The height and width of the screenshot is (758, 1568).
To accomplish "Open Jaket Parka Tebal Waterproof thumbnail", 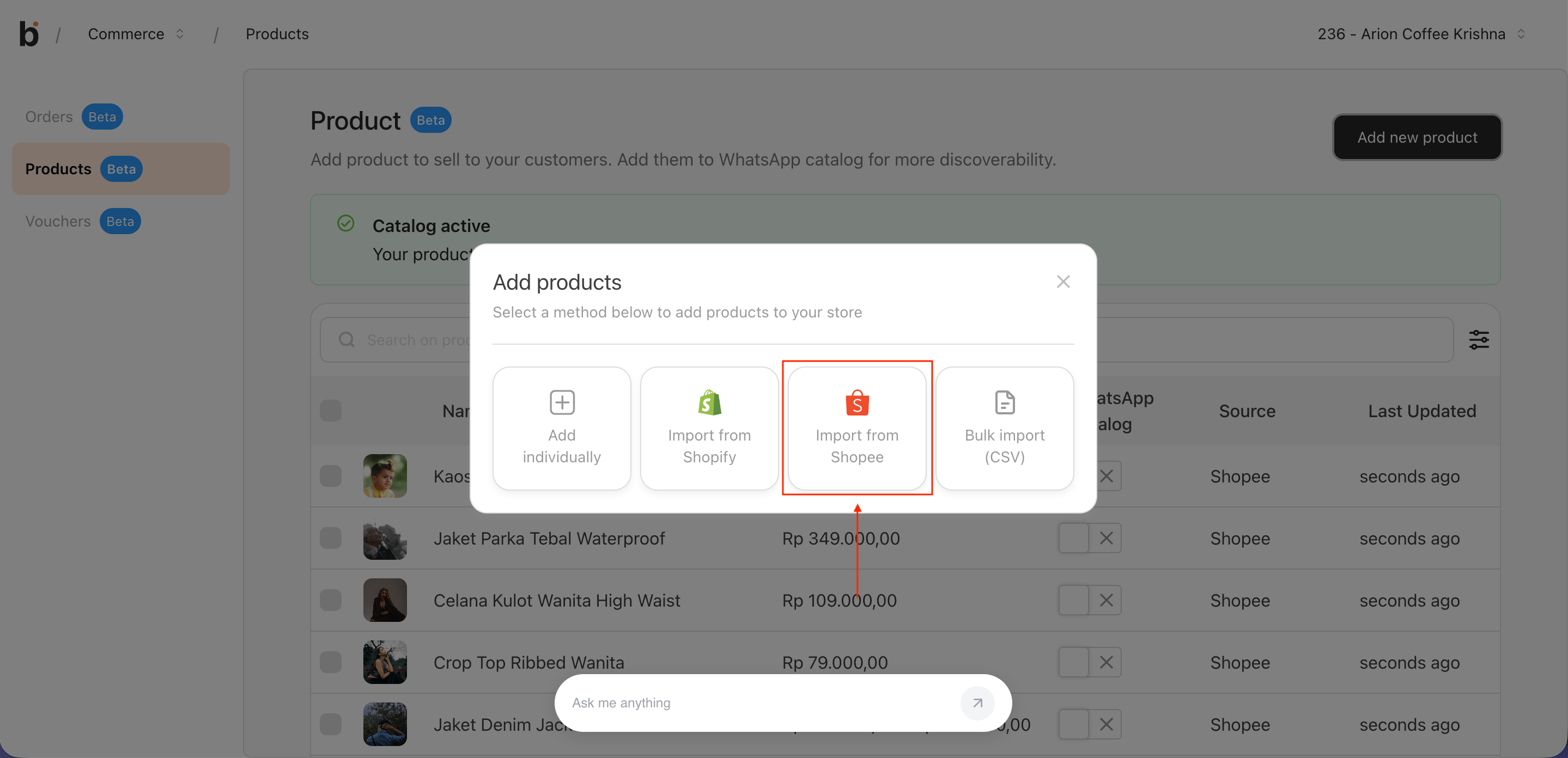I will point(385,538).
